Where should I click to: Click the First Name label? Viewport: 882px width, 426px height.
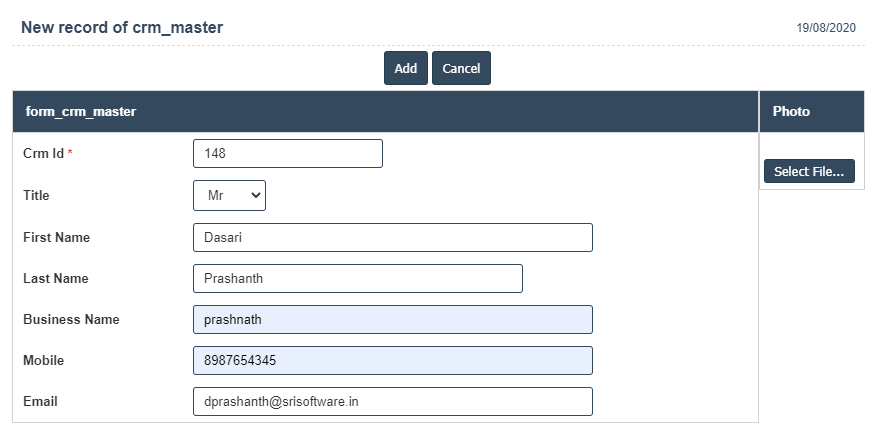pos(56,238)
